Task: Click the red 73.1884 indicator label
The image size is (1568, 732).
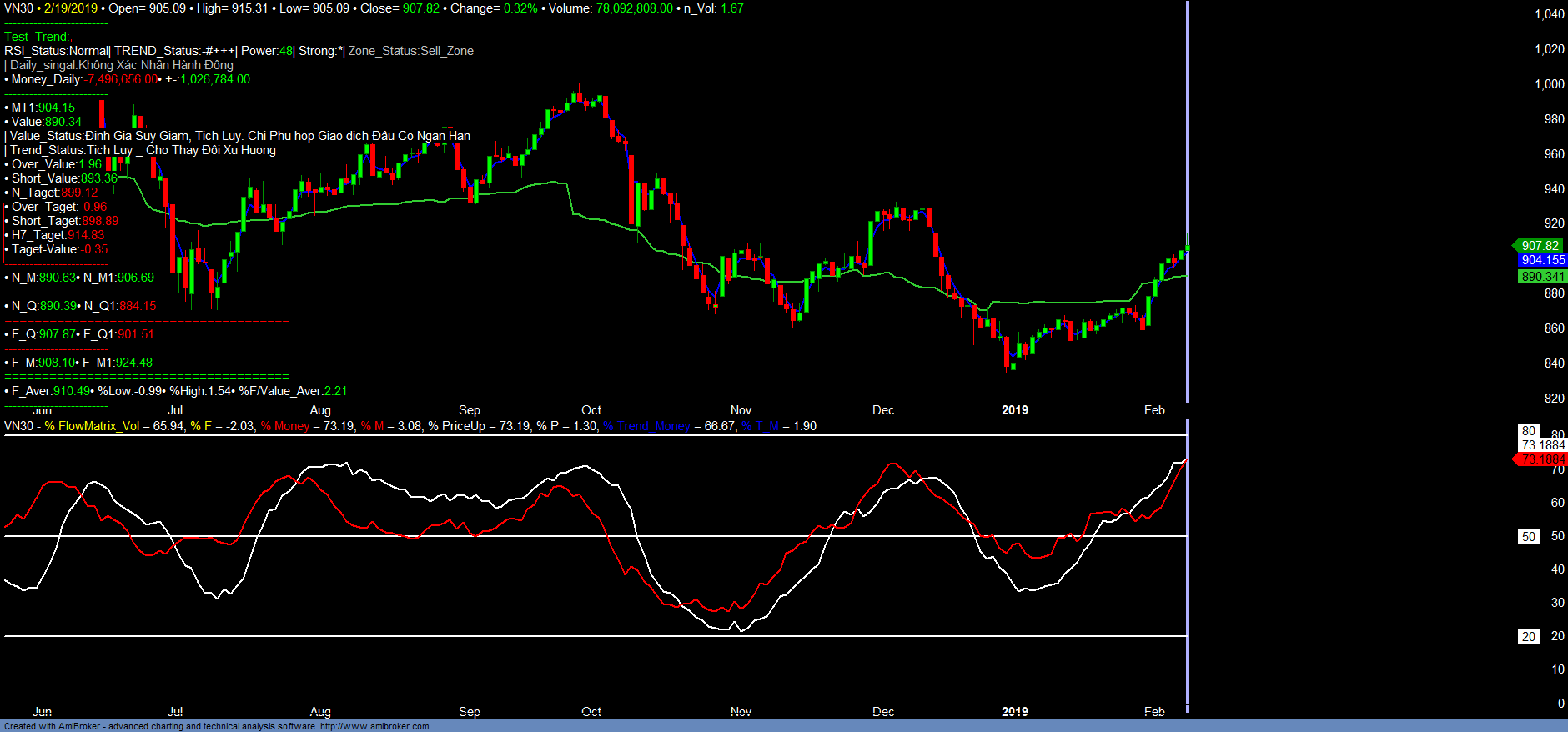Action: pyautogui.click(x=1542, y=459)
